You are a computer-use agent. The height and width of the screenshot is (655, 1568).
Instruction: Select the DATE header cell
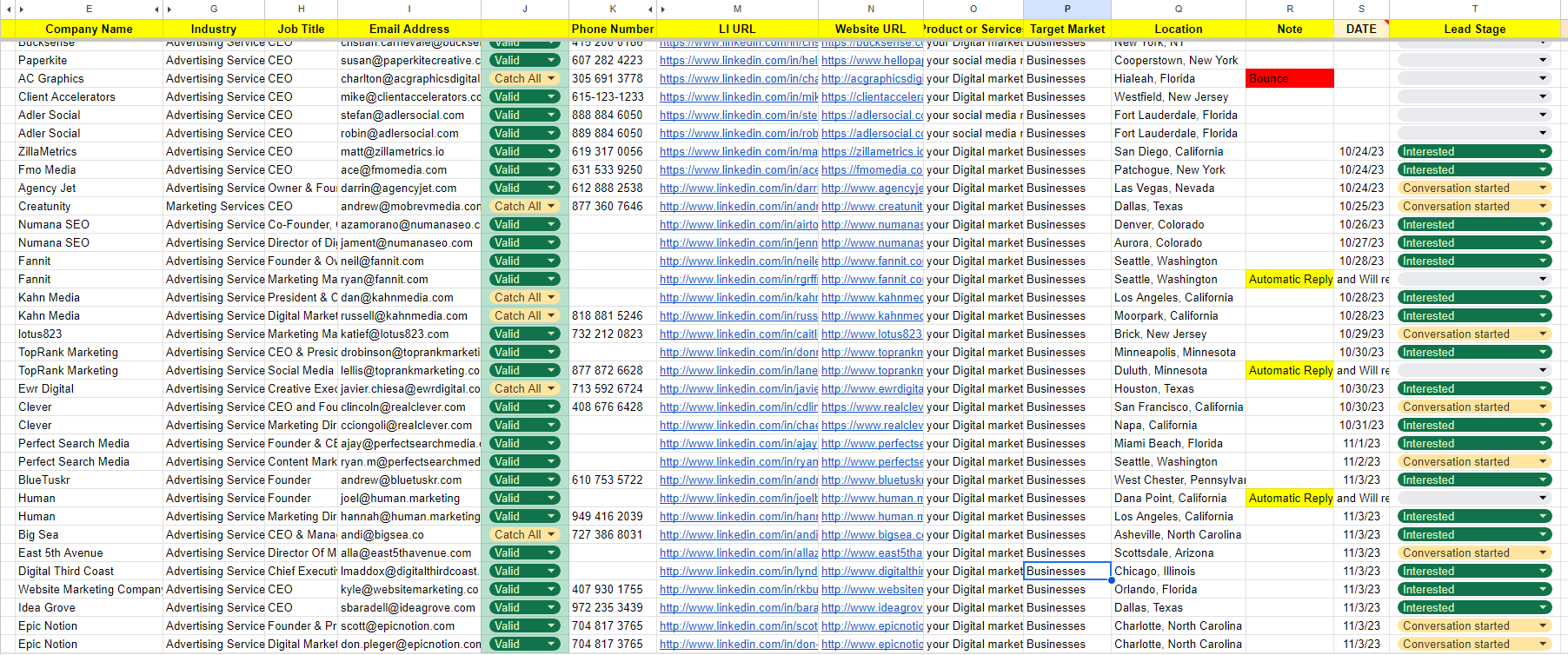pyautogui.click(x=1361, y=29)
